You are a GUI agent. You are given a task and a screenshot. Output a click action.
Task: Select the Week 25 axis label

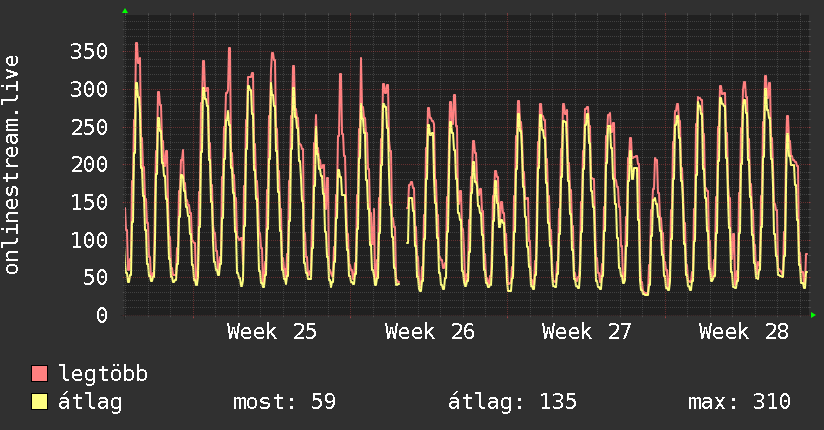tap(272, 332)
